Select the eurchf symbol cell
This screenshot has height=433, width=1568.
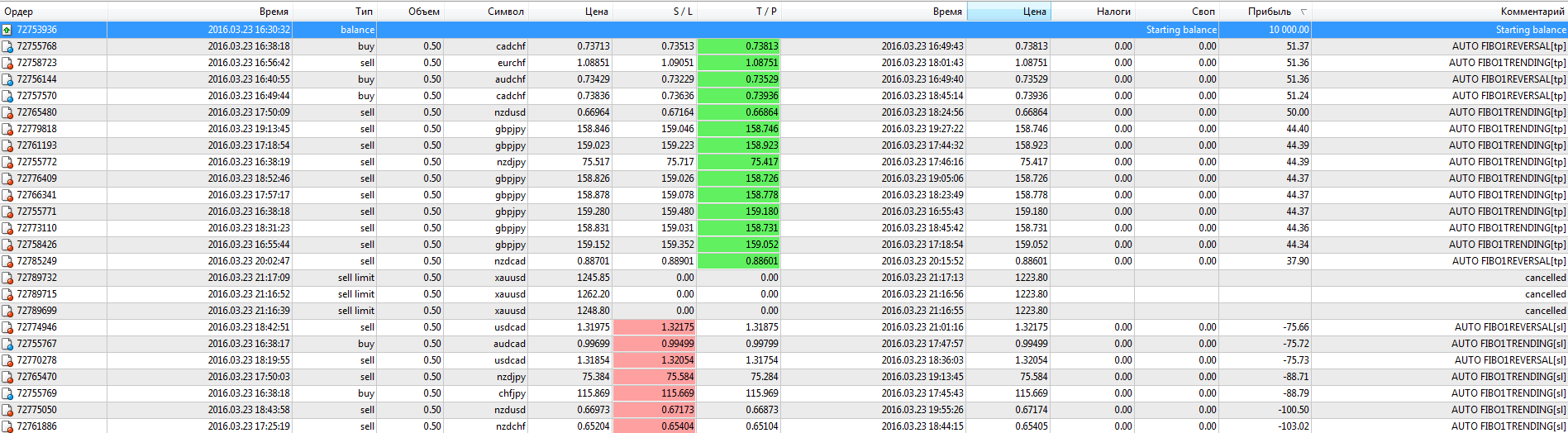point(512,63)
